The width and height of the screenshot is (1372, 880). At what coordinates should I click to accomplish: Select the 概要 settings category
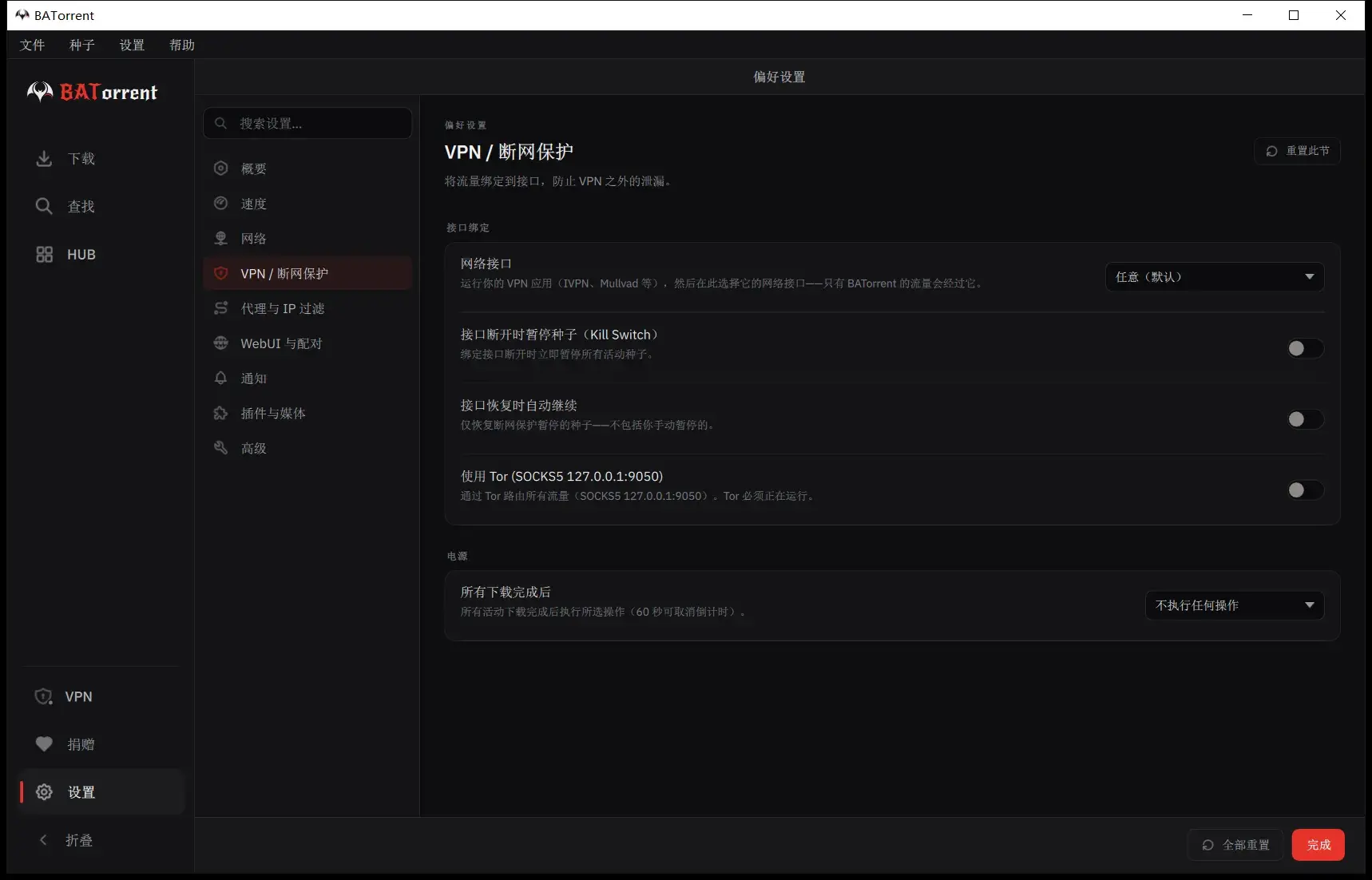click(307, 168)
